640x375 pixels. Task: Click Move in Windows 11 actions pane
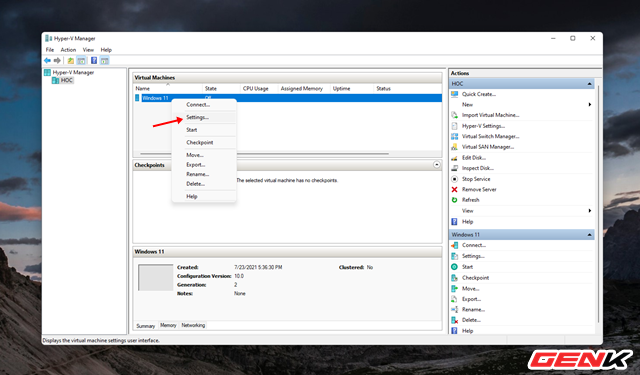(x=471, y=288)
